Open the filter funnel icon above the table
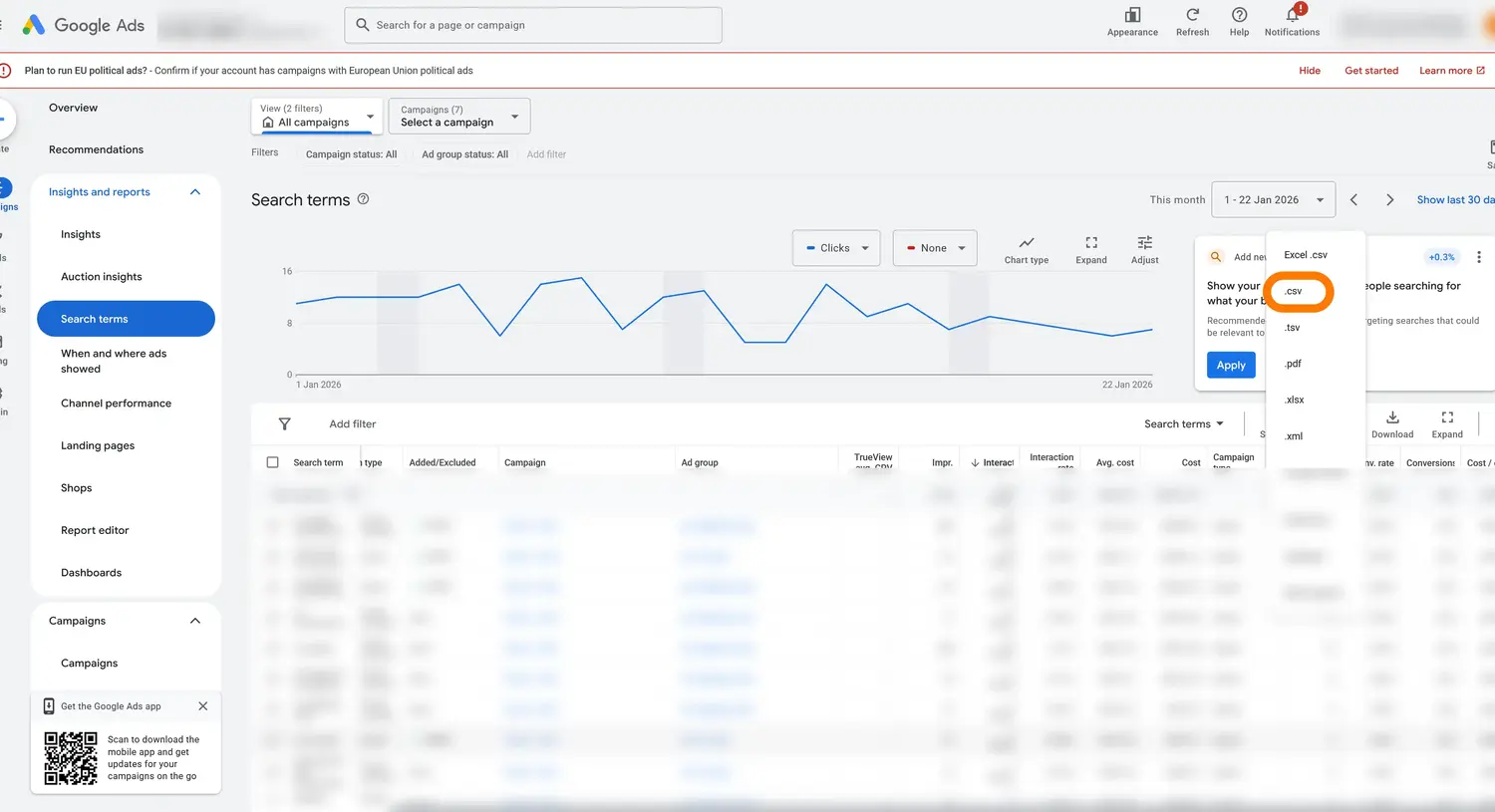Image resolution: width=1495 pixels, height=812 pixels. click(x=284, y=423)
